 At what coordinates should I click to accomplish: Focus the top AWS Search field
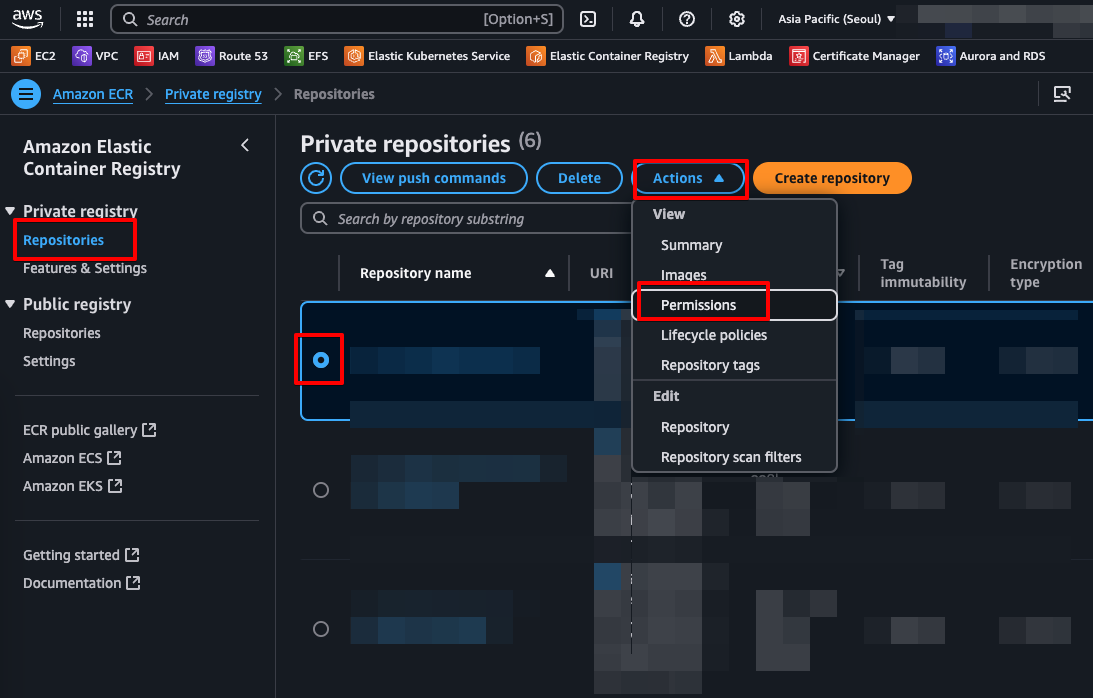[337, 20]
